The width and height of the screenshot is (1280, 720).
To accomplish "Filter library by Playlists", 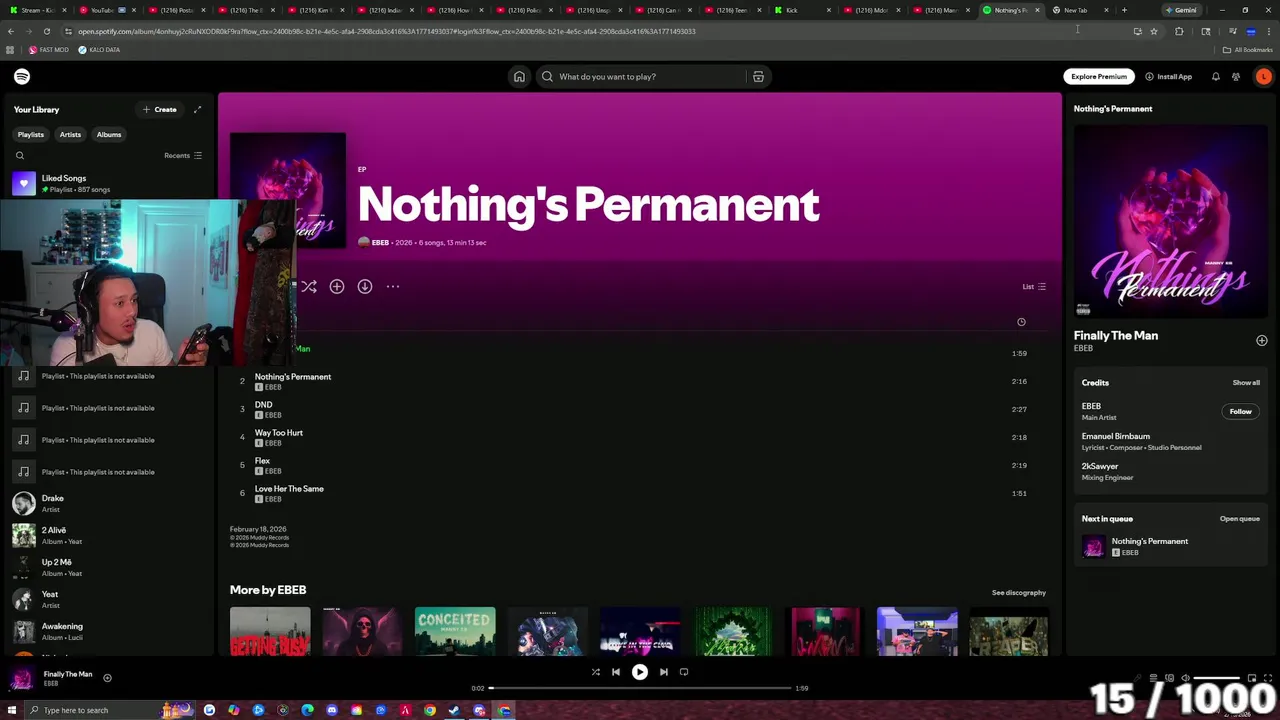I will click(31, 134).
